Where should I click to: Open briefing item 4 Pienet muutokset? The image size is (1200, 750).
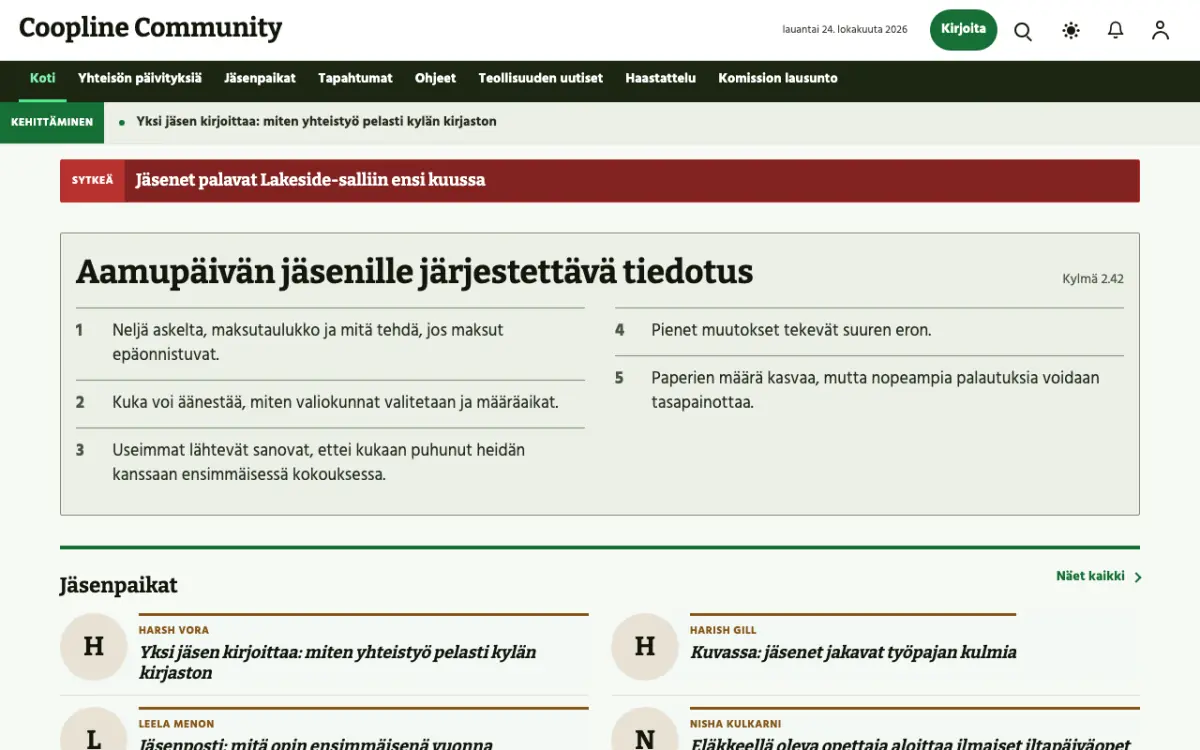[869, 330]
